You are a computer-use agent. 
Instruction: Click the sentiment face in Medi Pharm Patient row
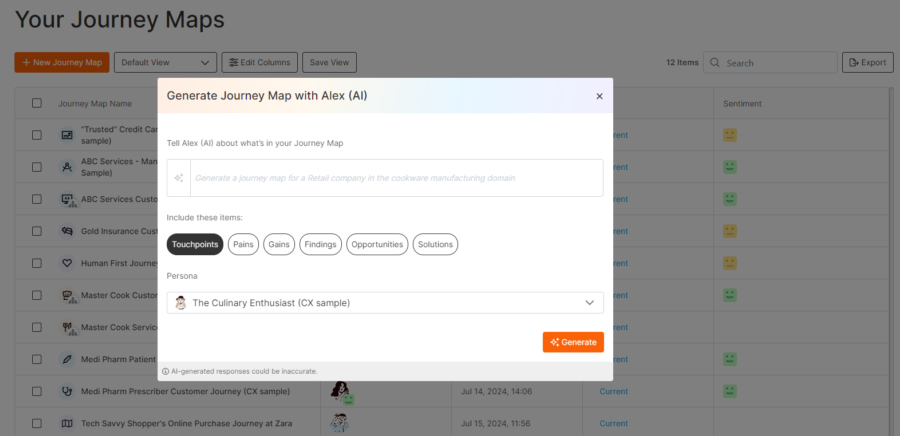(730, 360)
